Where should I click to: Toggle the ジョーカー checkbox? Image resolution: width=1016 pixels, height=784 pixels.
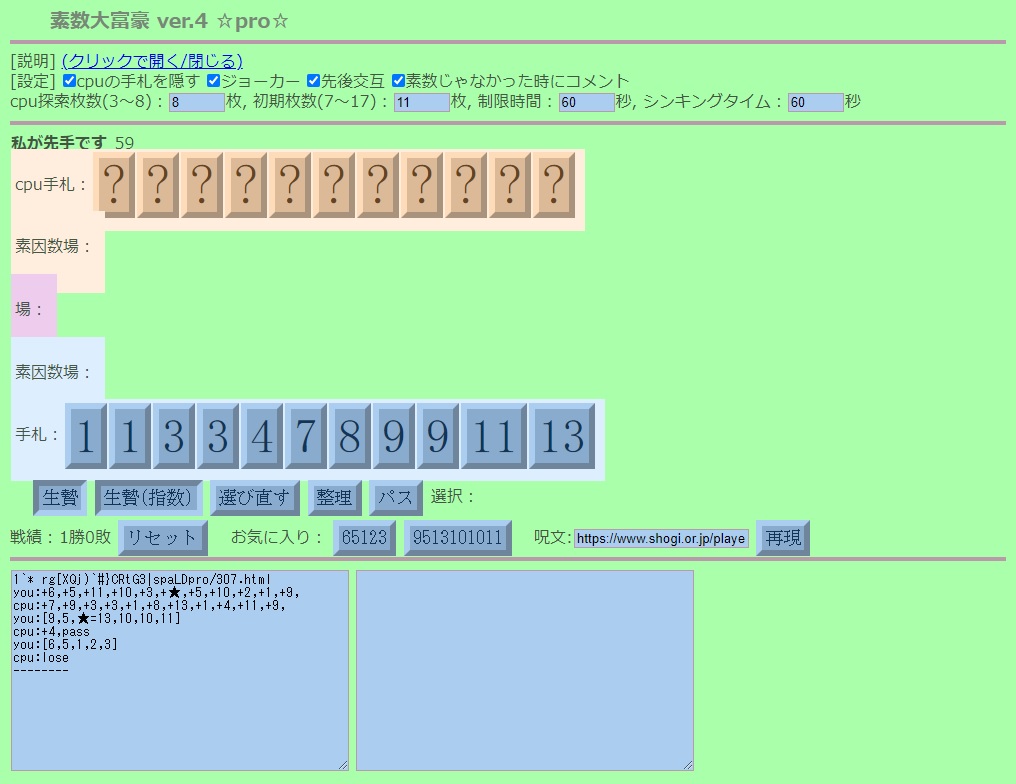(x=214, y=81)
